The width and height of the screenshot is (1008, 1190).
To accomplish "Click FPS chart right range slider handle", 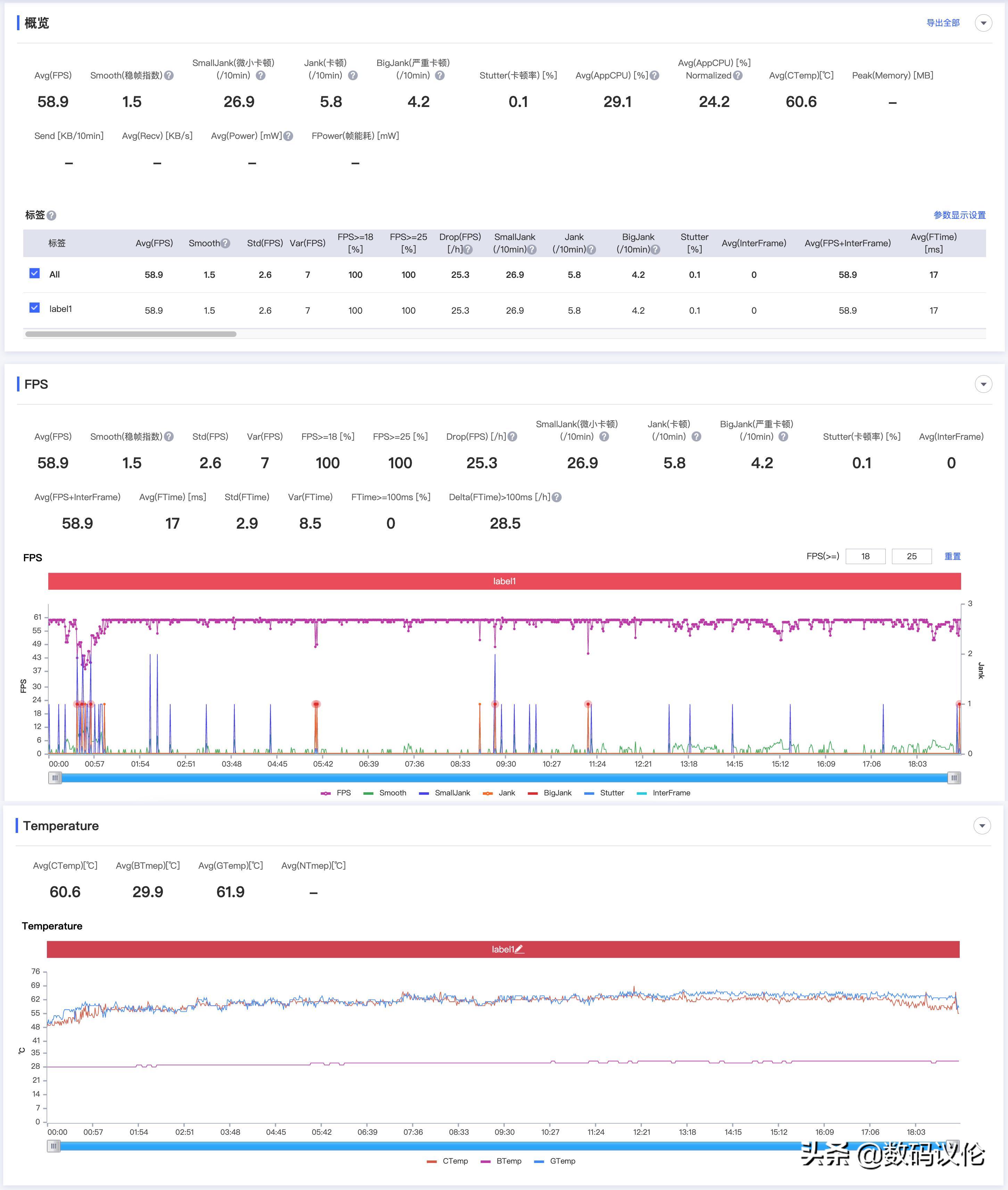I will tap(954, 777).
